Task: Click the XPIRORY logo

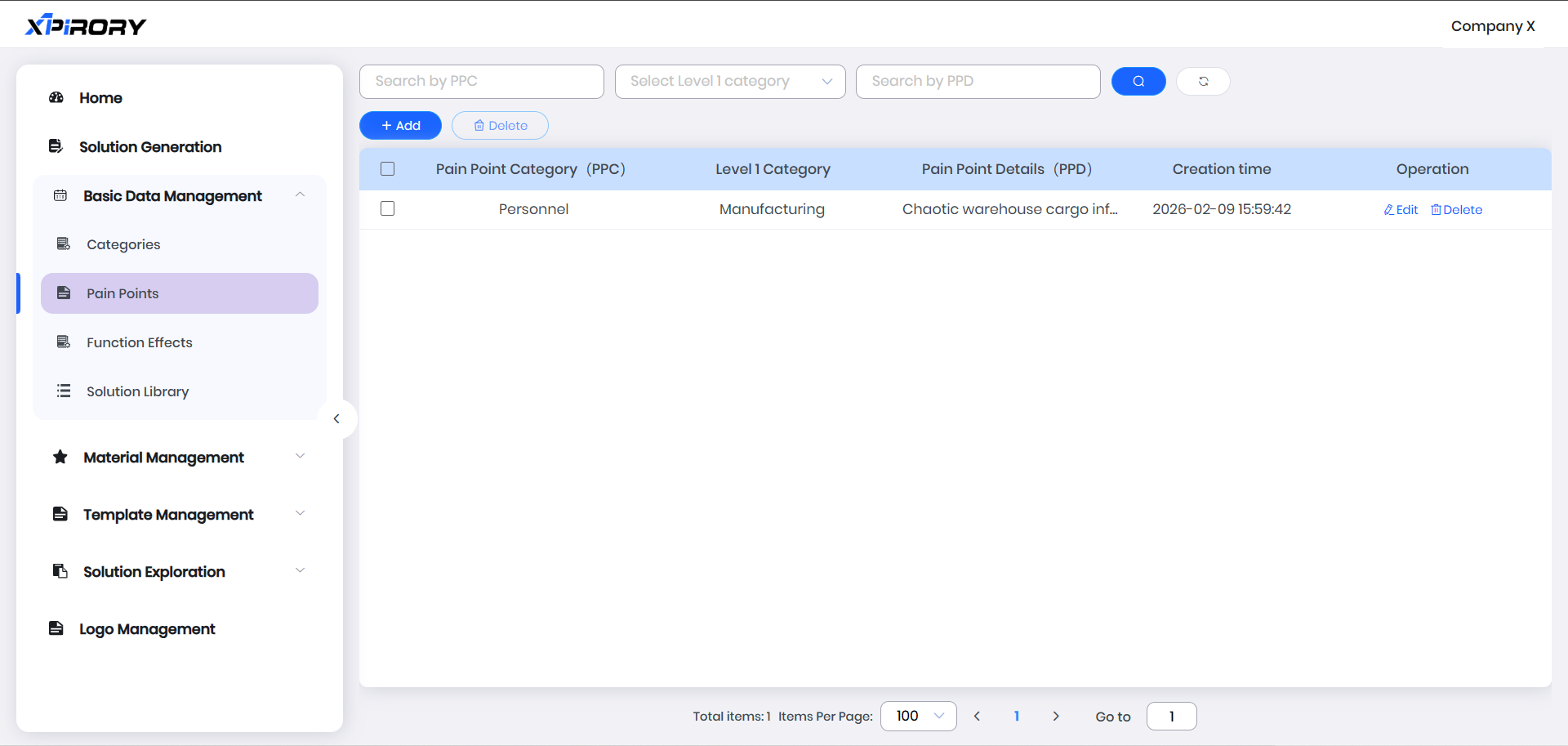Action: point(86,26)
